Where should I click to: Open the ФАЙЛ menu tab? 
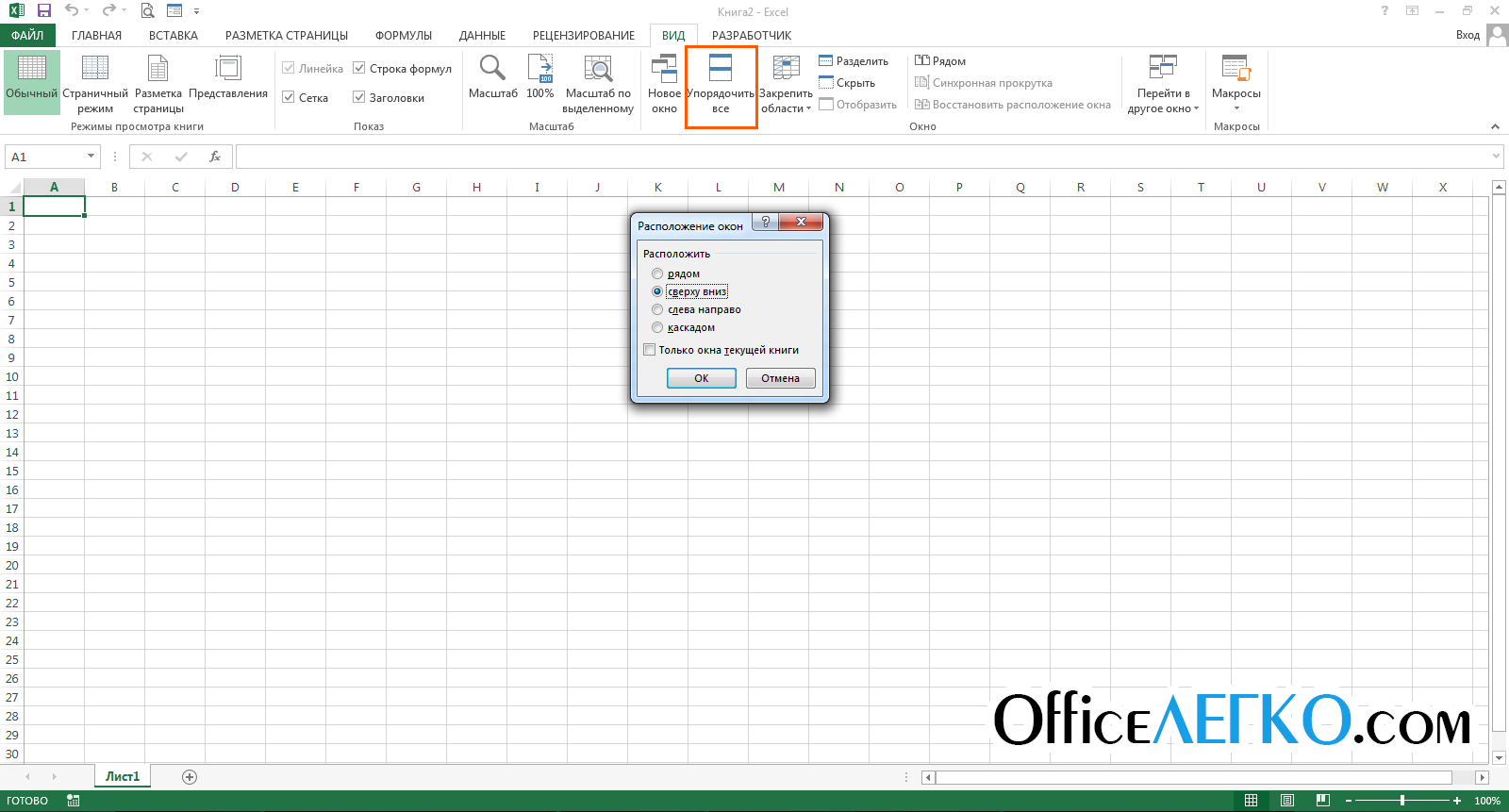(x=27, y=36)
